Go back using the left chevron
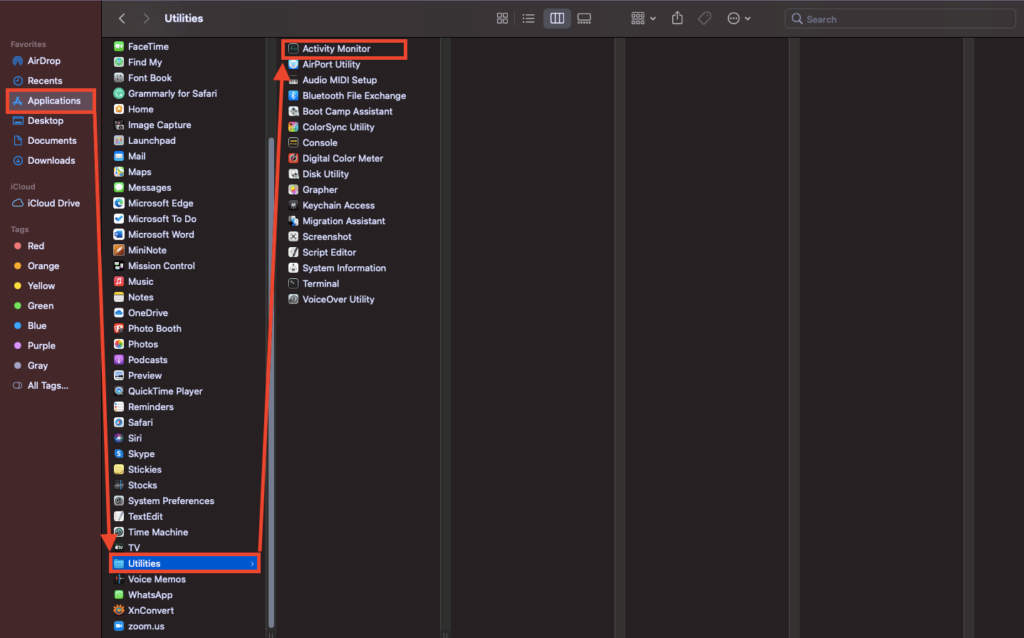This screenshot has width=1024, height=638. pos(122,18)
